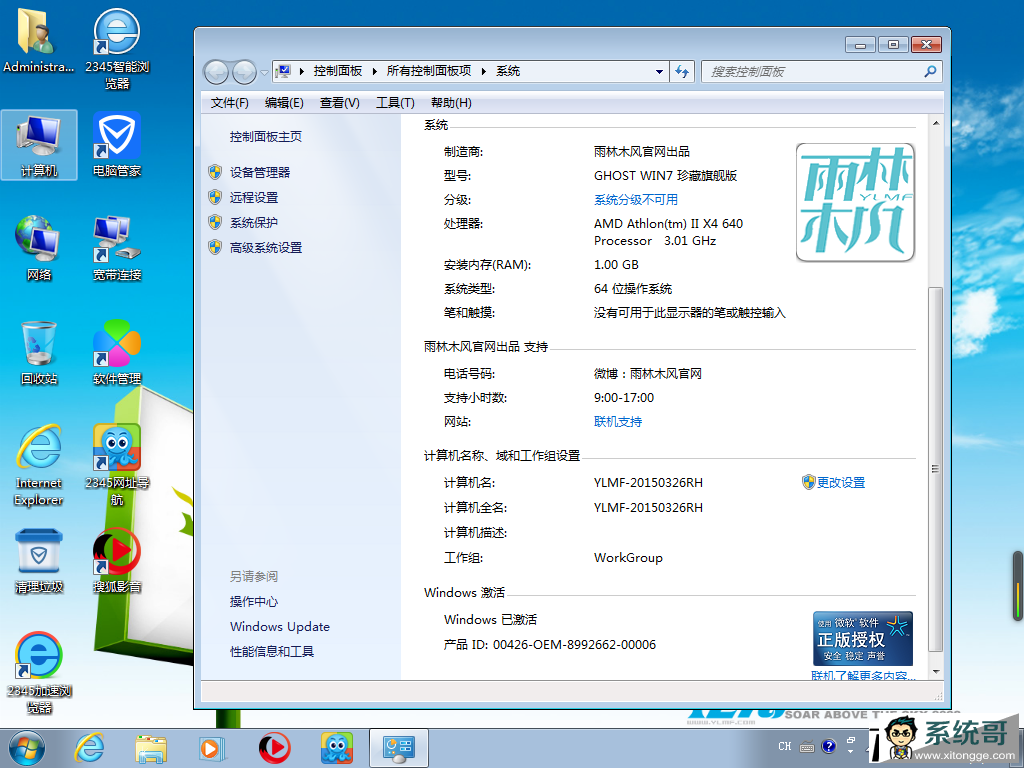The image size is (1024, 768).
Task: Expand the recent pages dropdown arrow
Action: point(264,72)
